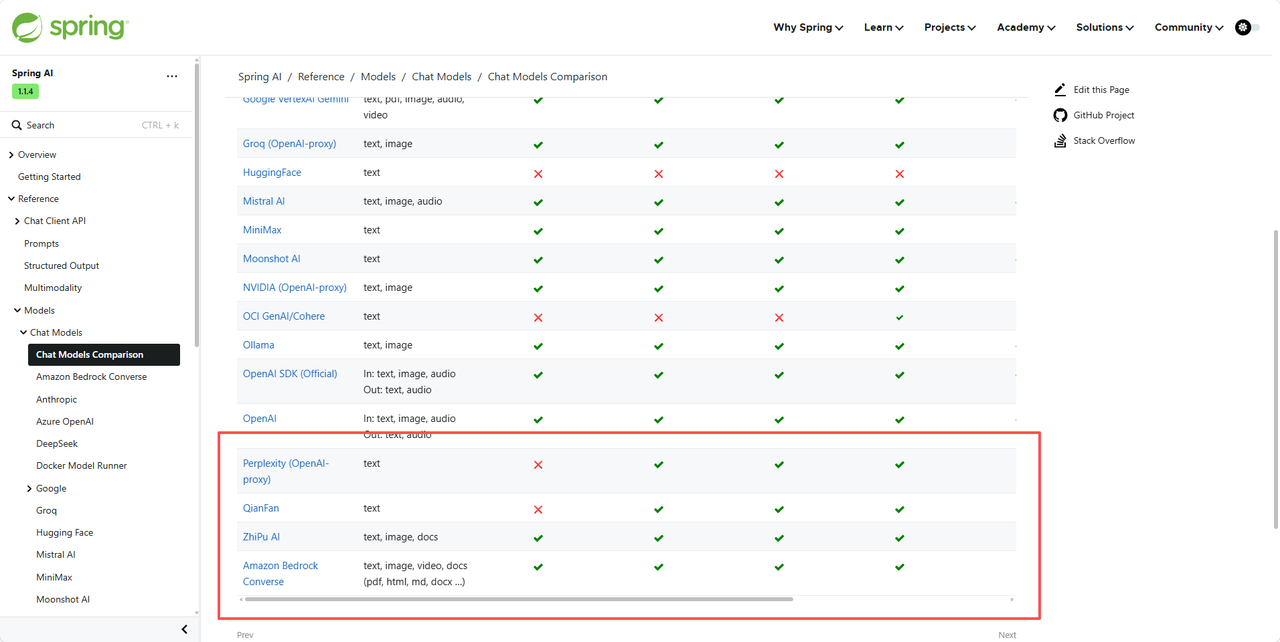Open Multimodality in sidebar

(53, 288)
